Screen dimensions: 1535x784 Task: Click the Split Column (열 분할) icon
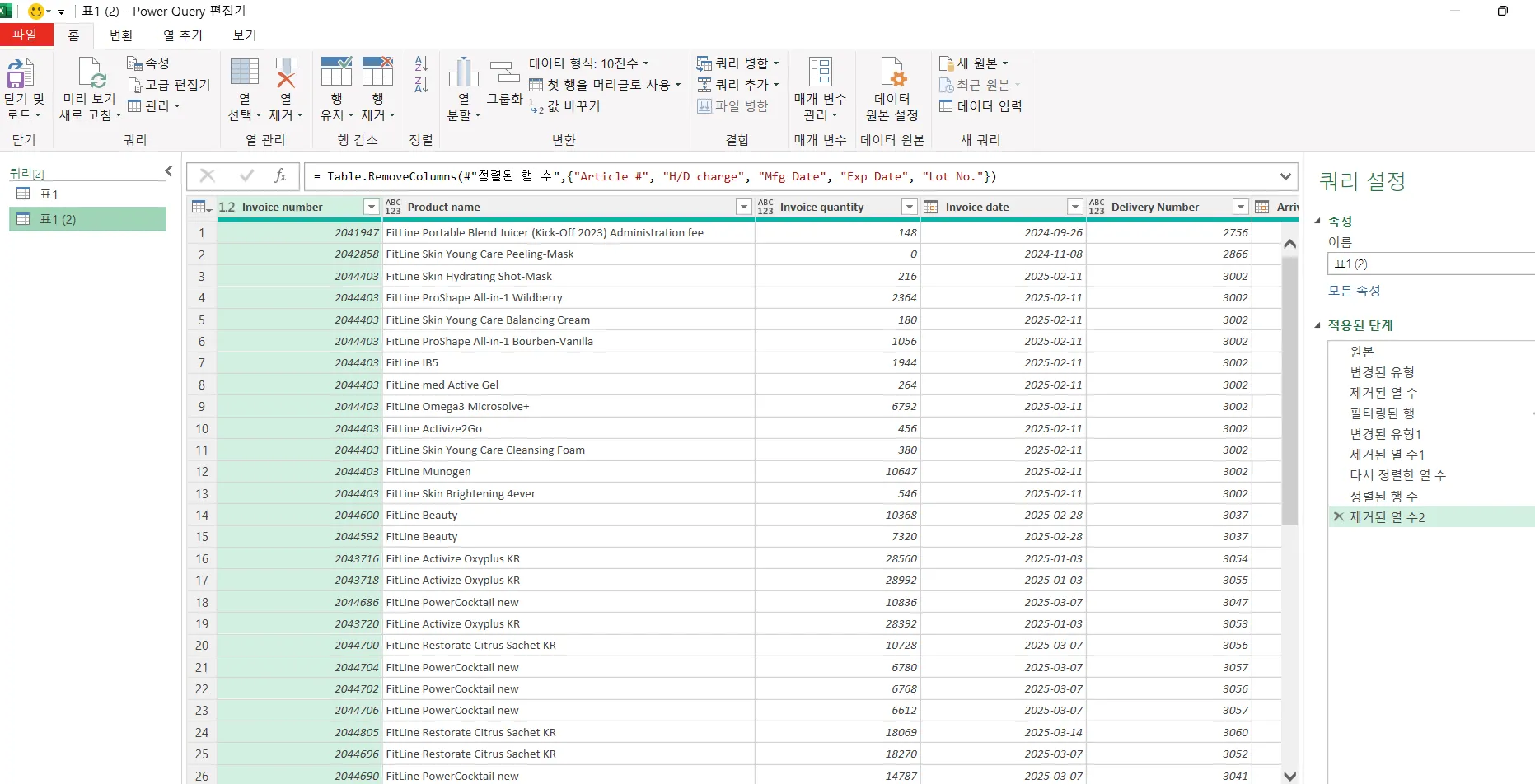coord(463,74)
